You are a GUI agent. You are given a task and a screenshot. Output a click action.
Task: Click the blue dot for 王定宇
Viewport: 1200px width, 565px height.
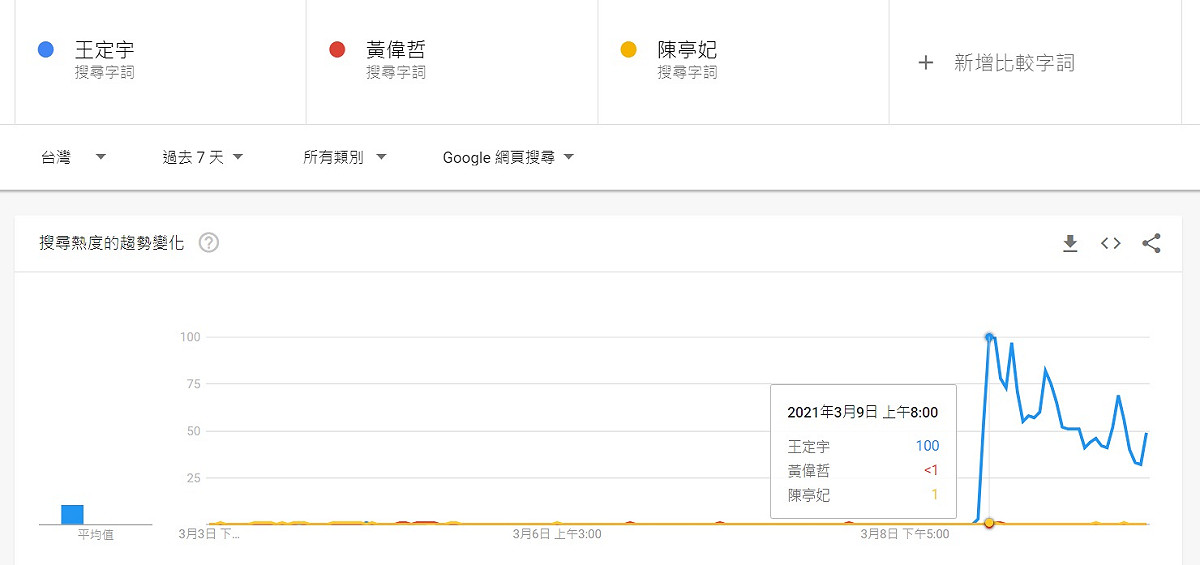coord(45,50)
